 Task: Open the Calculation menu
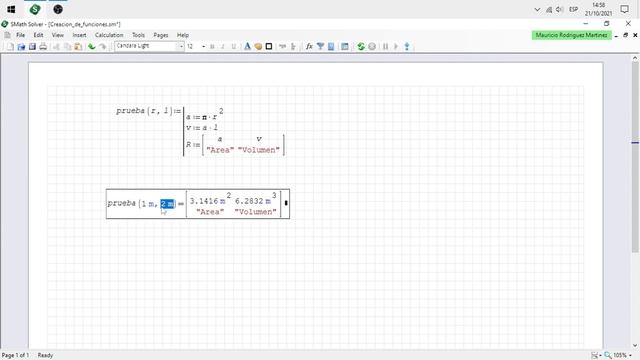click(109, 35)
